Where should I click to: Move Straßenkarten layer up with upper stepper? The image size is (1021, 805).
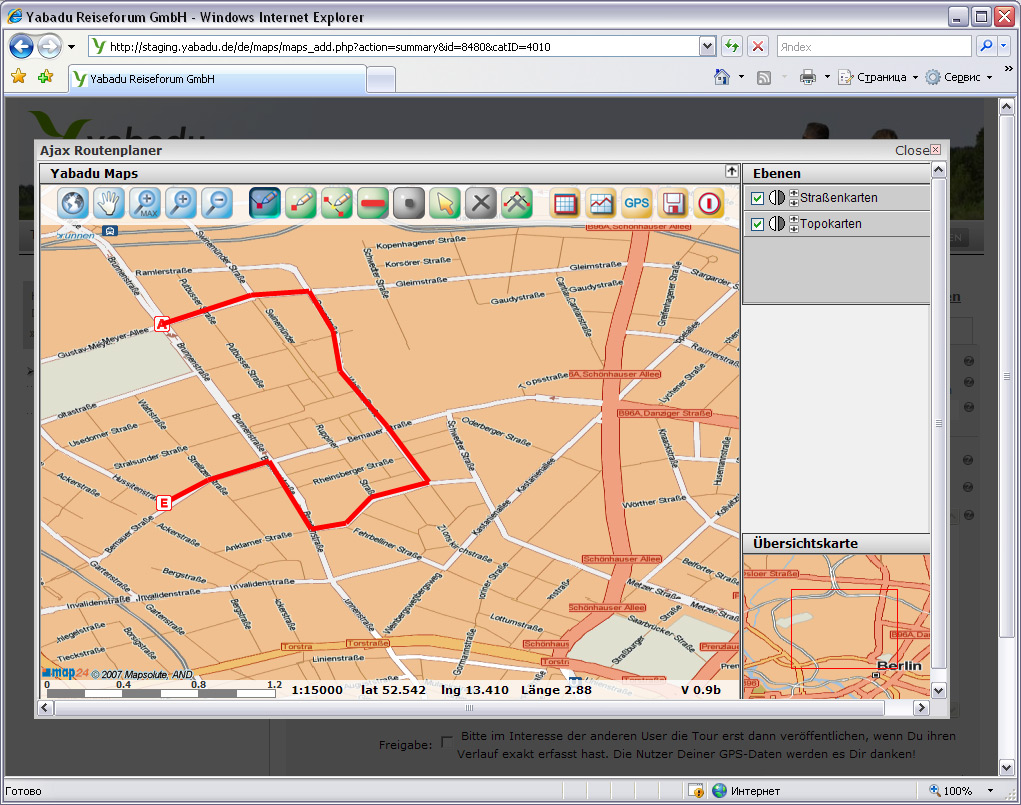pyautogui.click(x=794, y=193)
